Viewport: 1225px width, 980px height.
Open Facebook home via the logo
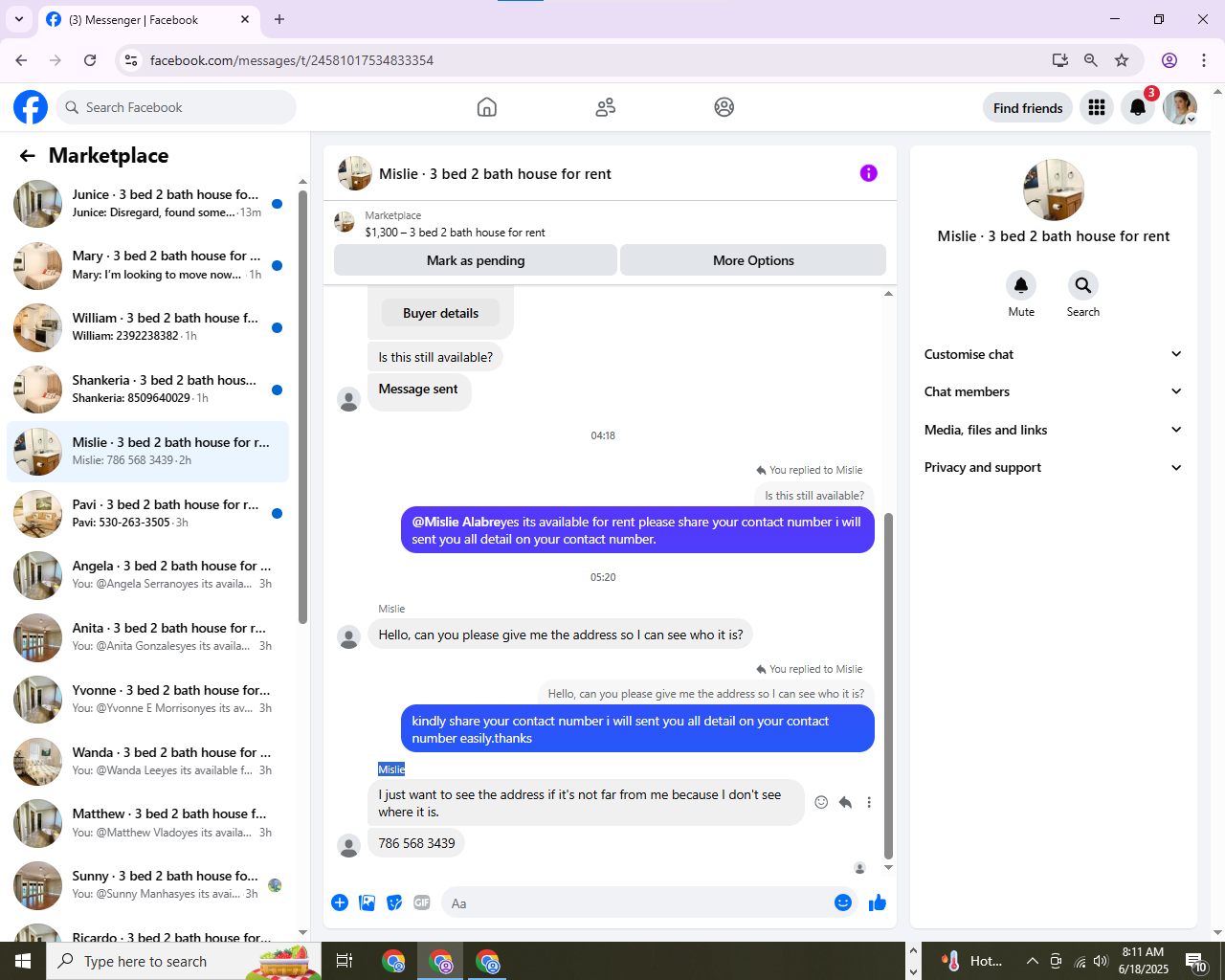click(31, 107)
